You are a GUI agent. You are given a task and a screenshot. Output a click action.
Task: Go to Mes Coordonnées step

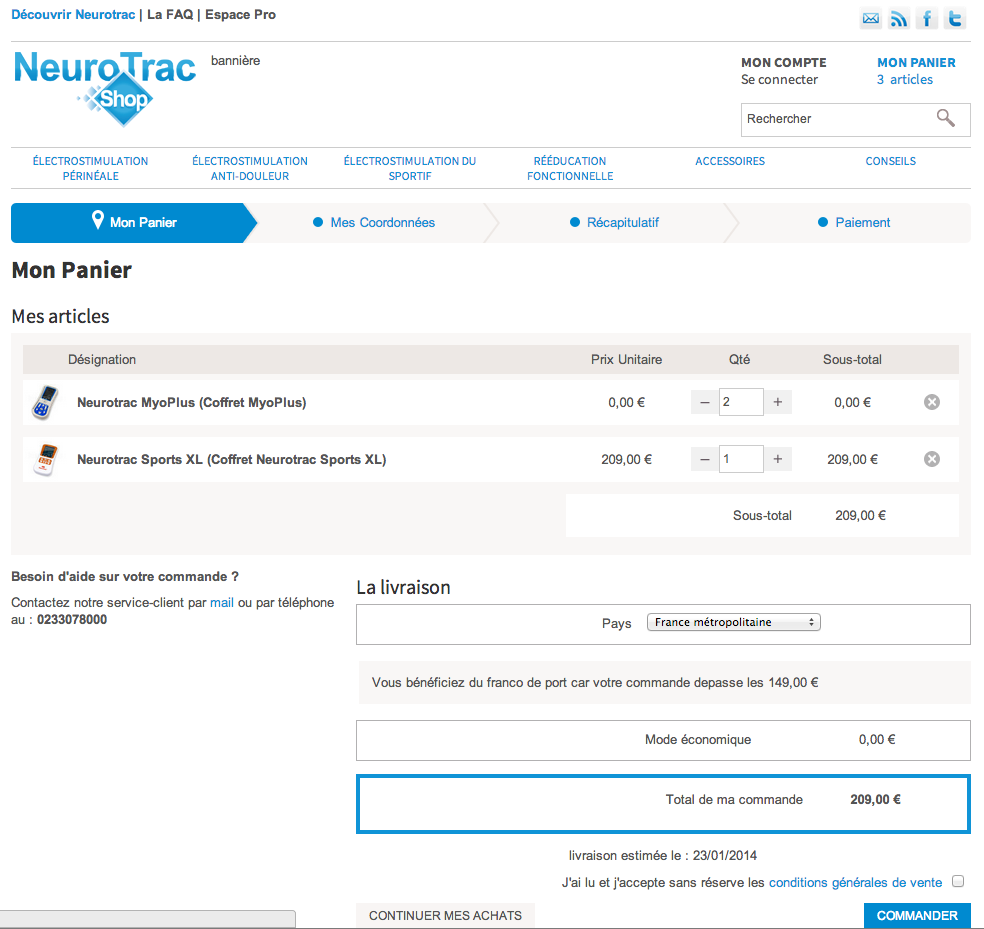pos(374,222)
